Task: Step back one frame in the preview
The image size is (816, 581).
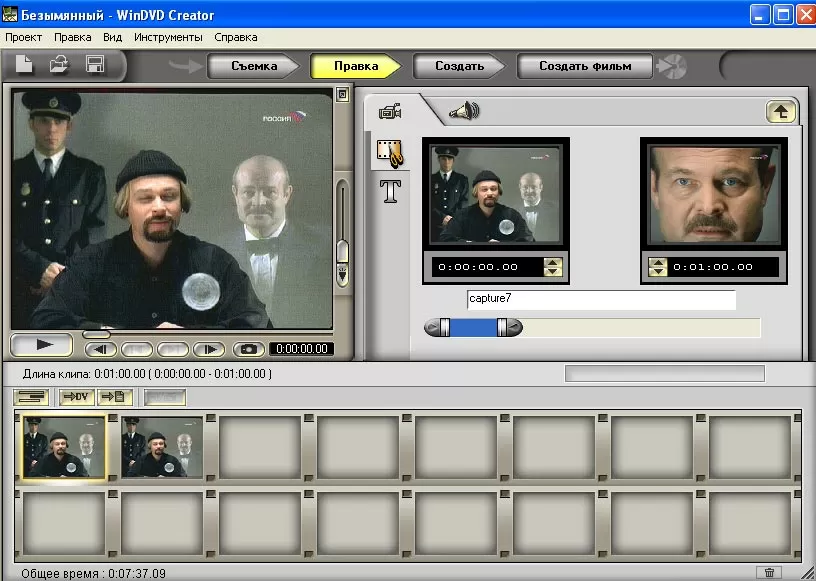Action: [101, 349]
